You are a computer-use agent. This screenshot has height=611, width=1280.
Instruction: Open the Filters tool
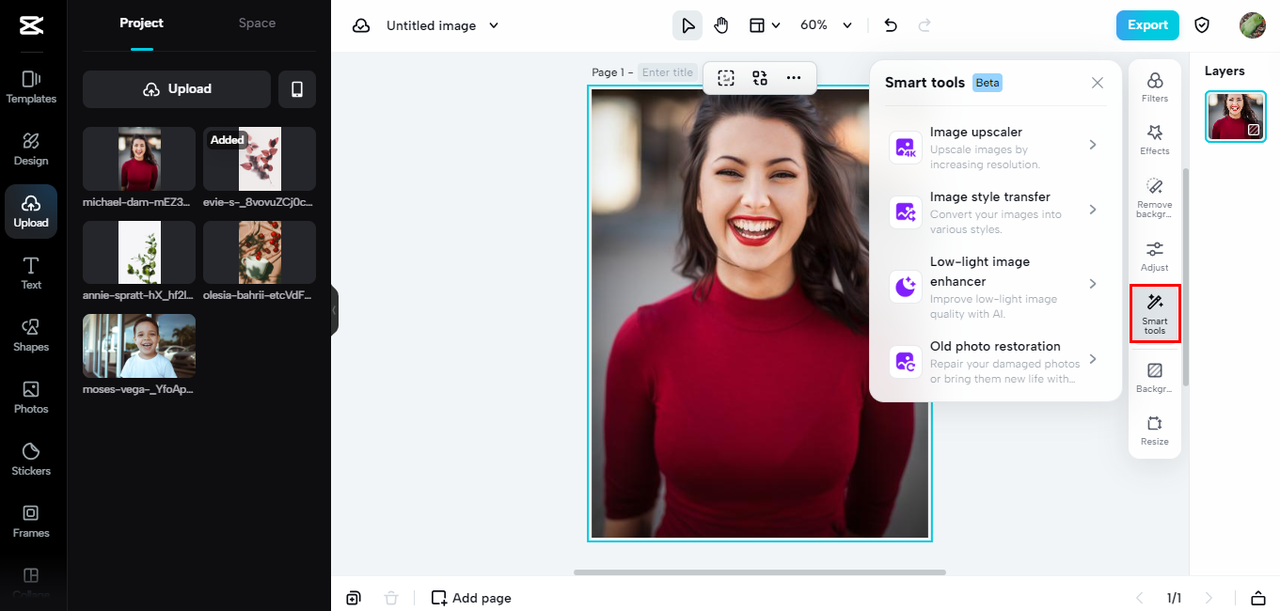[1155, 87]
